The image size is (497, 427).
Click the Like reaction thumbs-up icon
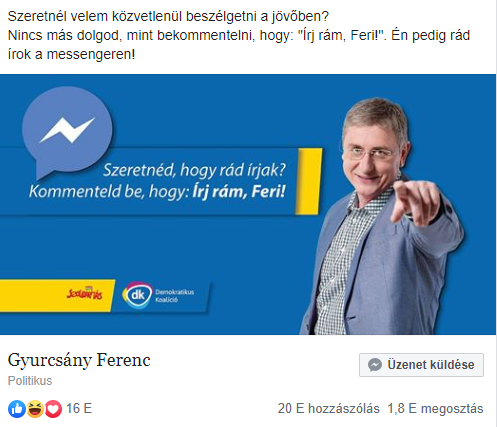tap(17, 409)
